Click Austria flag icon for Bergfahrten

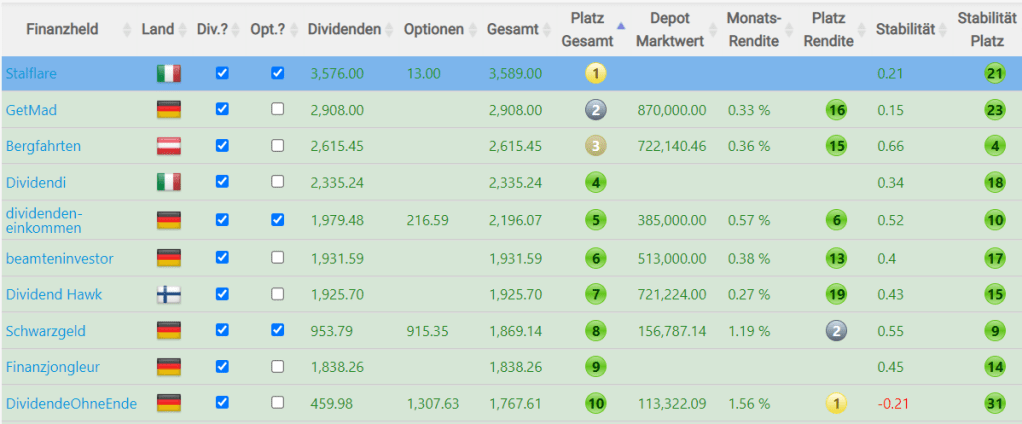point(168,146)
